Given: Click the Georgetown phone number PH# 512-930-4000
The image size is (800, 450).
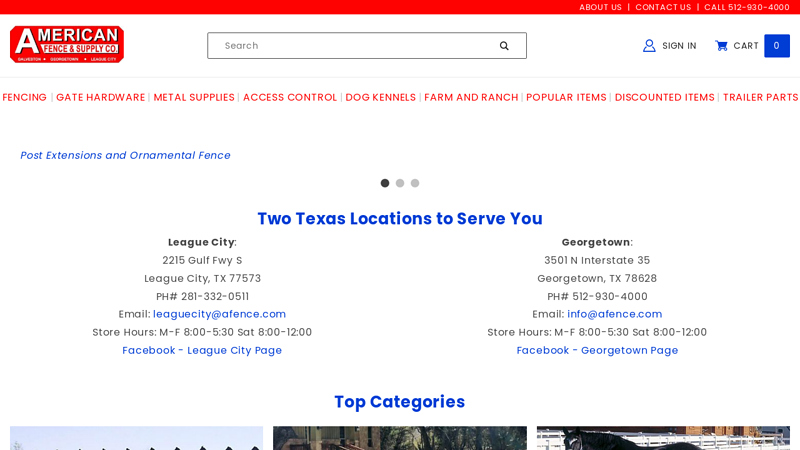Looking at the screenshot, I should (x=597, y=296).
